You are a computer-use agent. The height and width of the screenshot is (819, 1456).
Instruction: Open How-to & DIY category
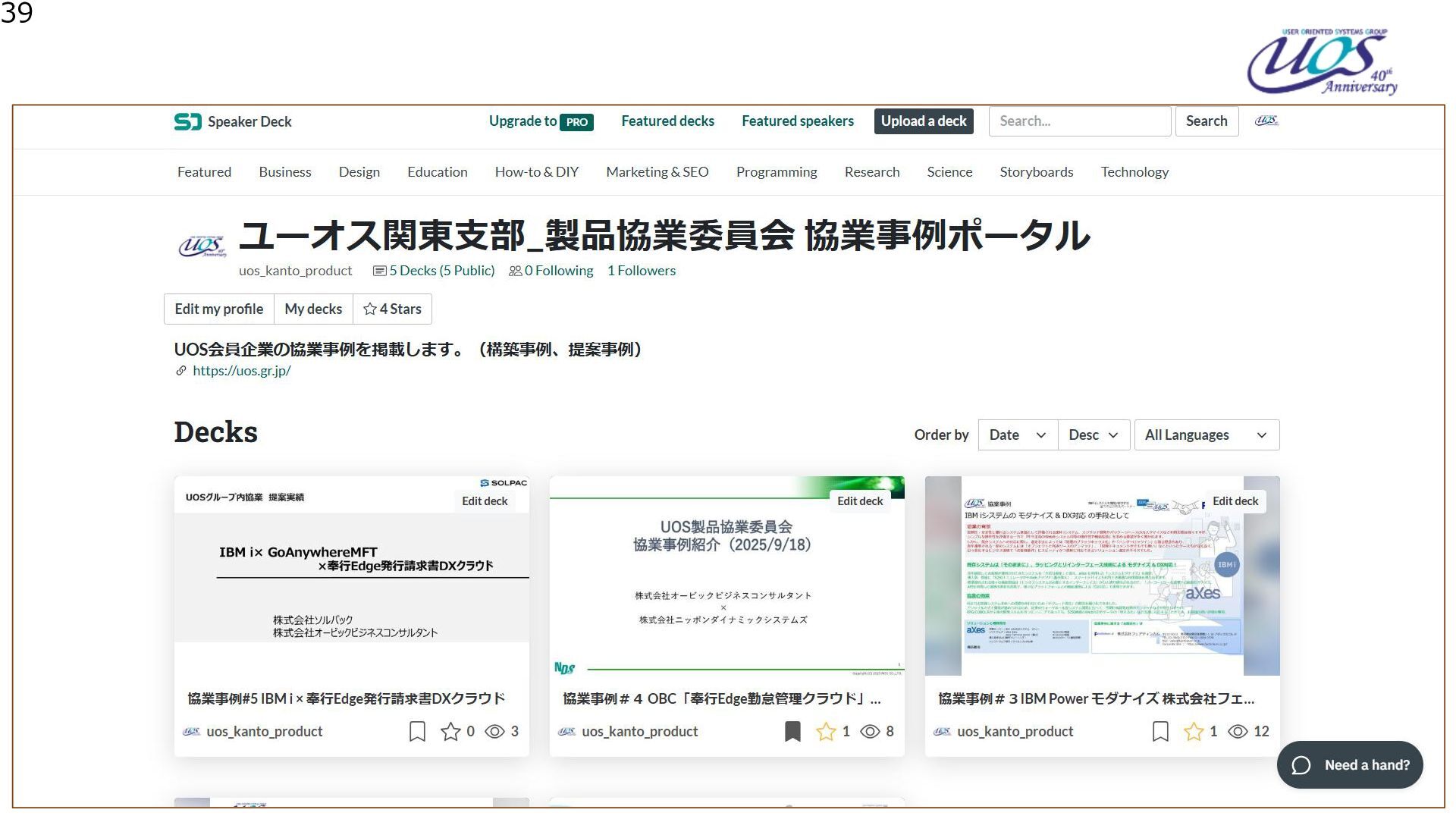537,172
